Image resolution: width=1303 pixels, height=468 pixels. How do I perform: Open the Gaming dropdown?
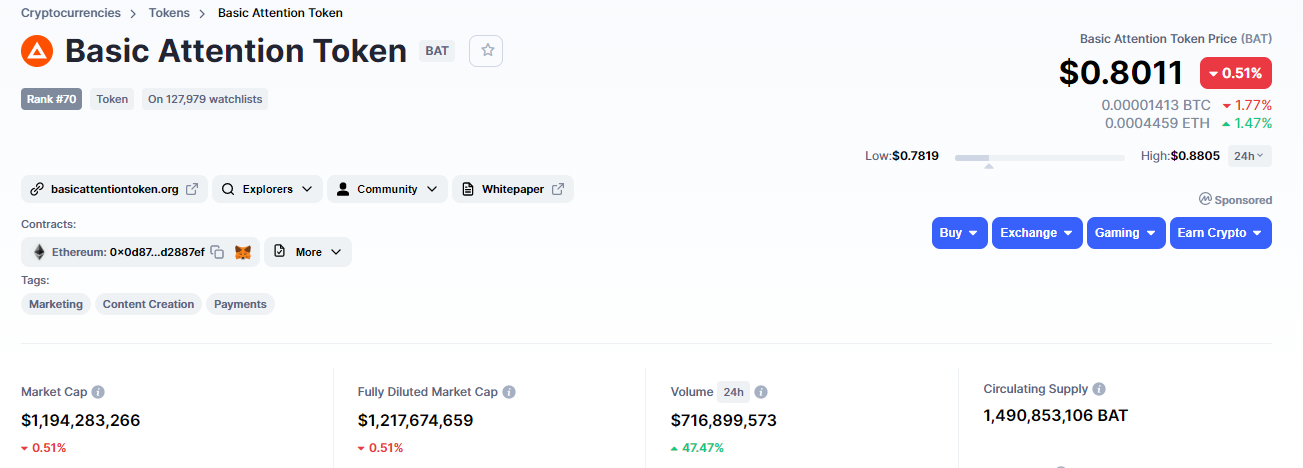[x=1126, y=233]
